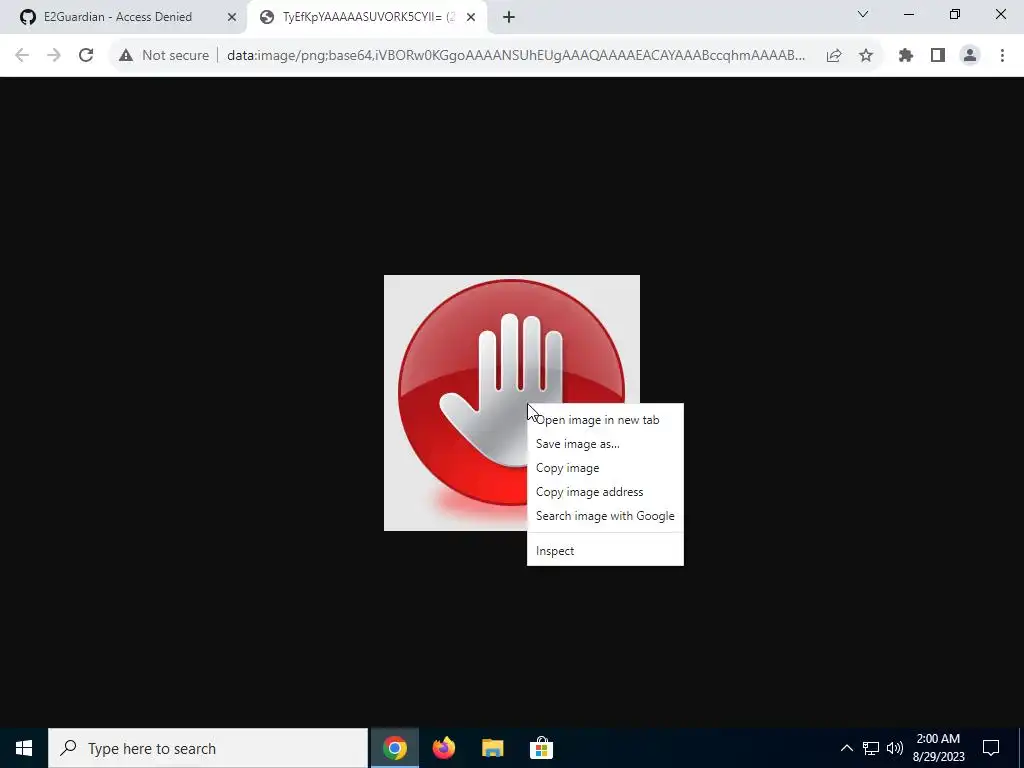
Task: Open Inspect from the context menu
Action: point(605,551)
